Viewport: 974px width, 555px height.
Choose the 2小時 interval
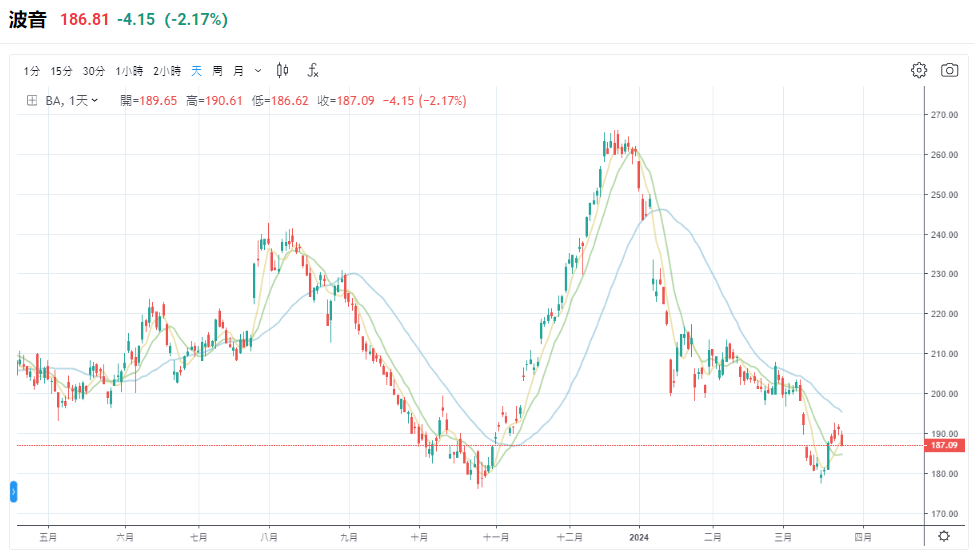pos(167,71)
